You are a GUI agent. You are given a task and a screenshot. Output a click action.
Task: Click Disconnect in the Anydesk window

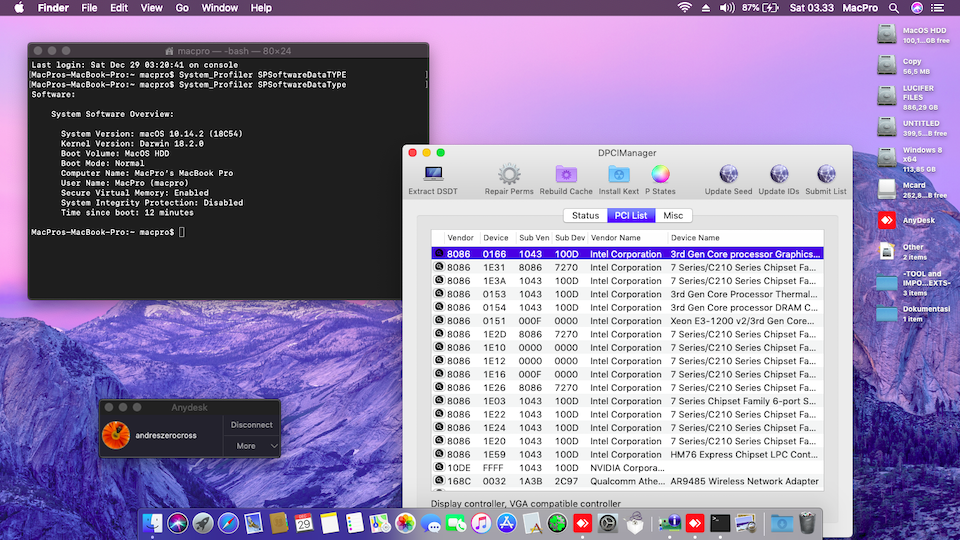tap(252, 424)
